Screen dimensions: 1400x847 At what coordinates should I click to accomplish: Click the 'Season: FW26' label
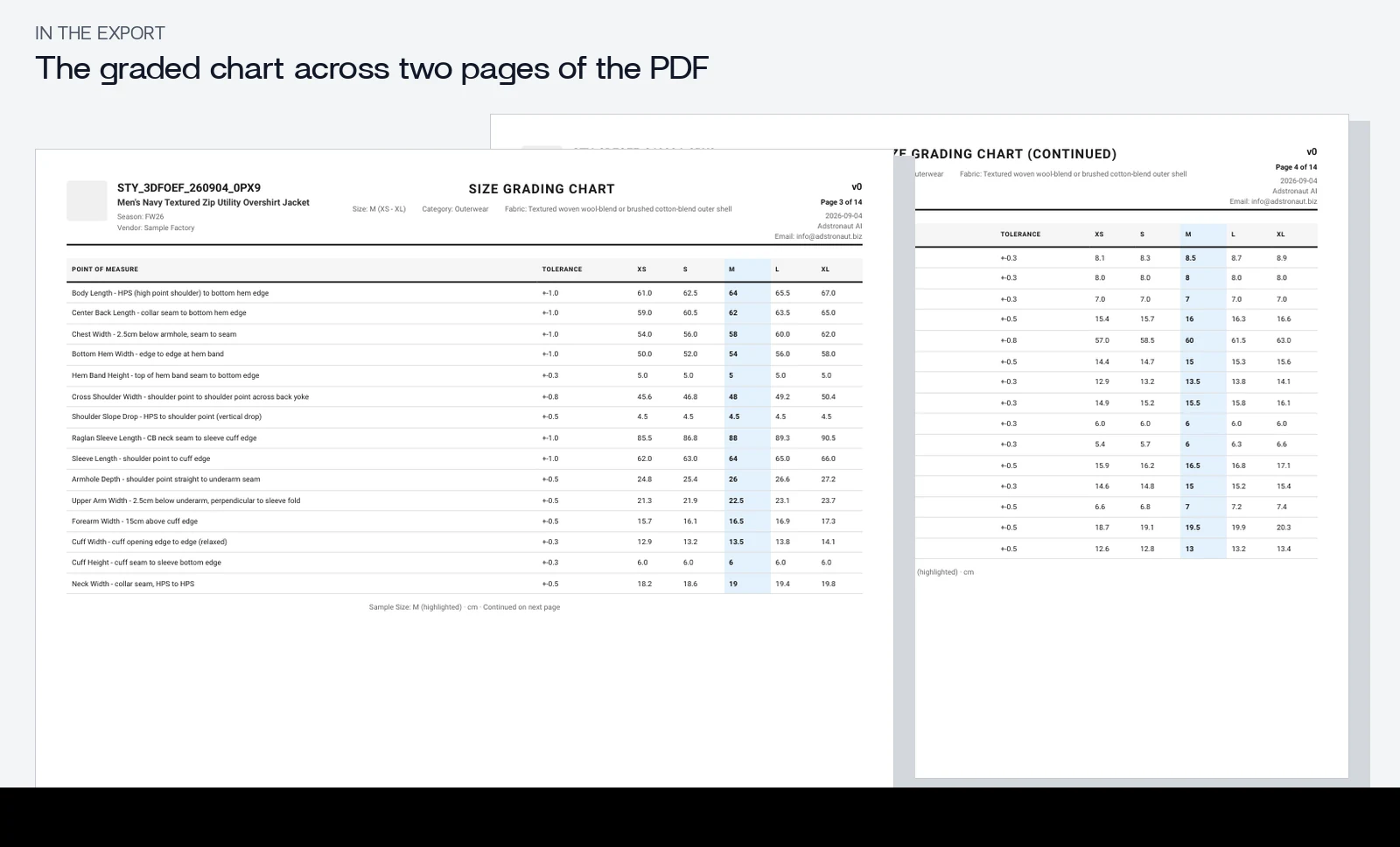tap(140, 217)
